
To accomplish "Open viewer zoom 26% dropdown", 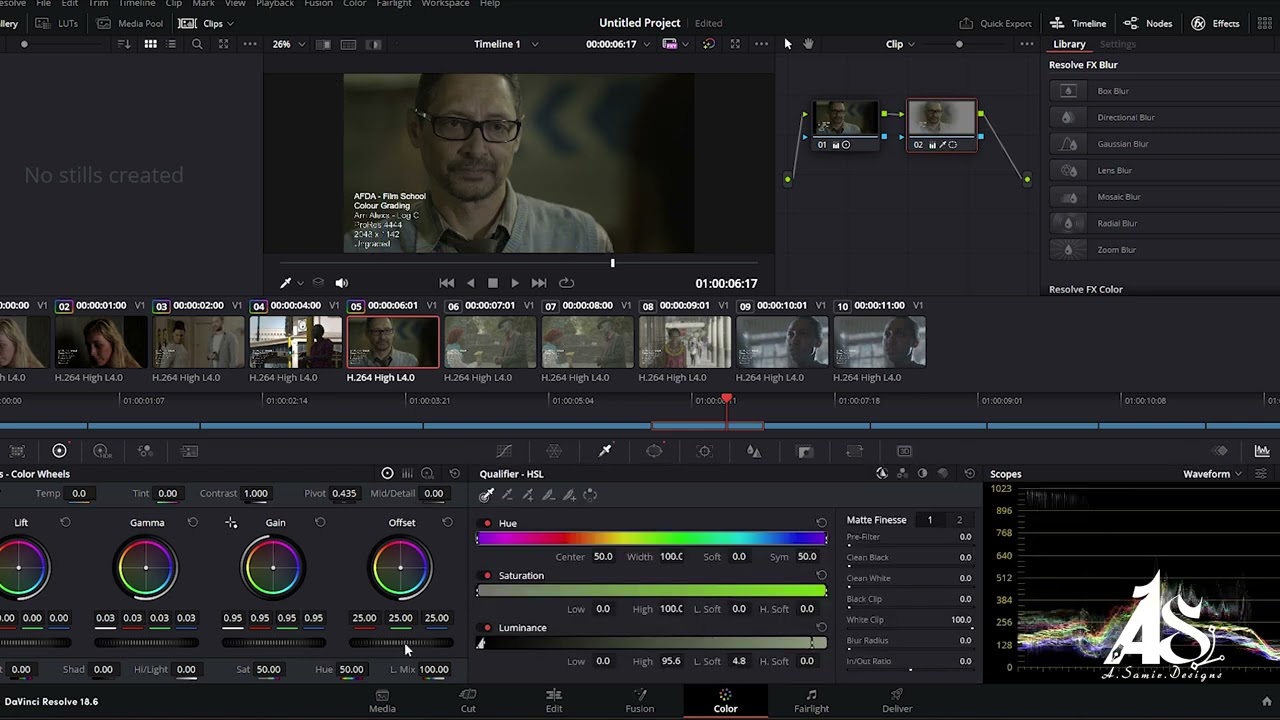I will point(288,44).
